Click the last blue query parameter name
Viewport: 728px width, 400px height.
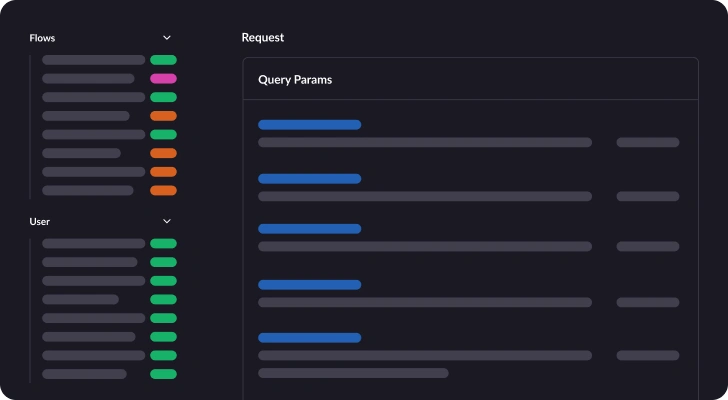pos(309,338)
